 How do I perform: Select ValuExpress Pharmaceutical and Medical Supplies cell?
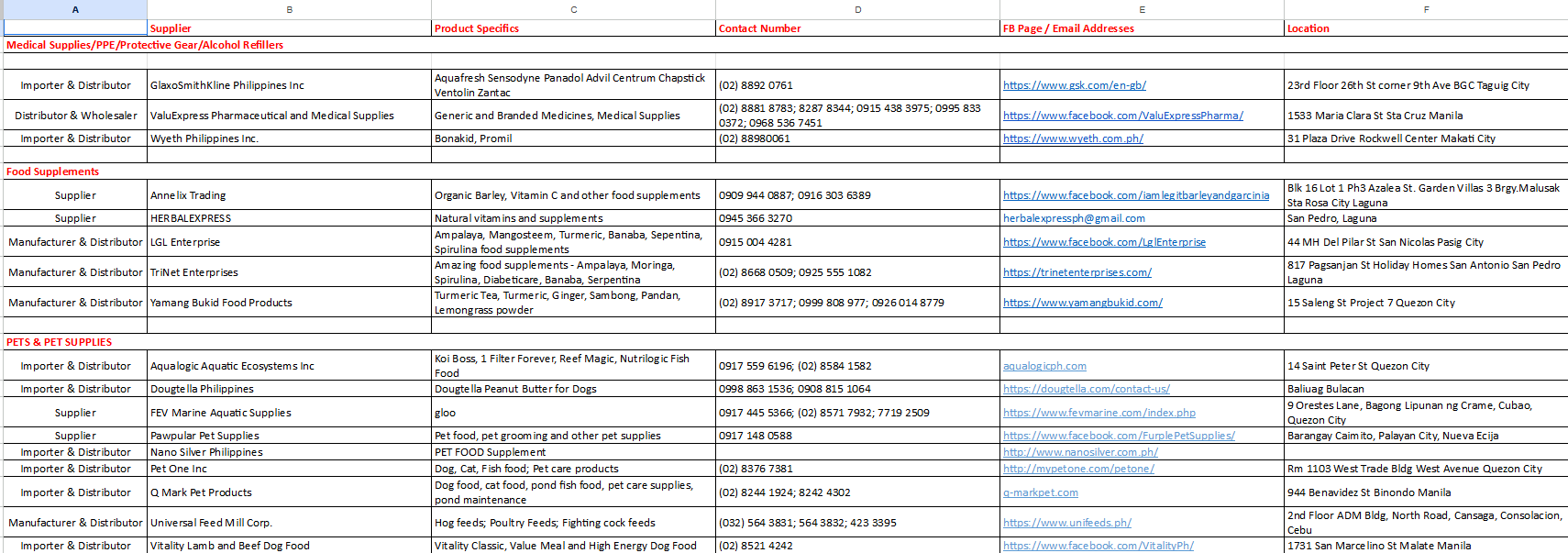pyautogui.click(x=289, y=116)
